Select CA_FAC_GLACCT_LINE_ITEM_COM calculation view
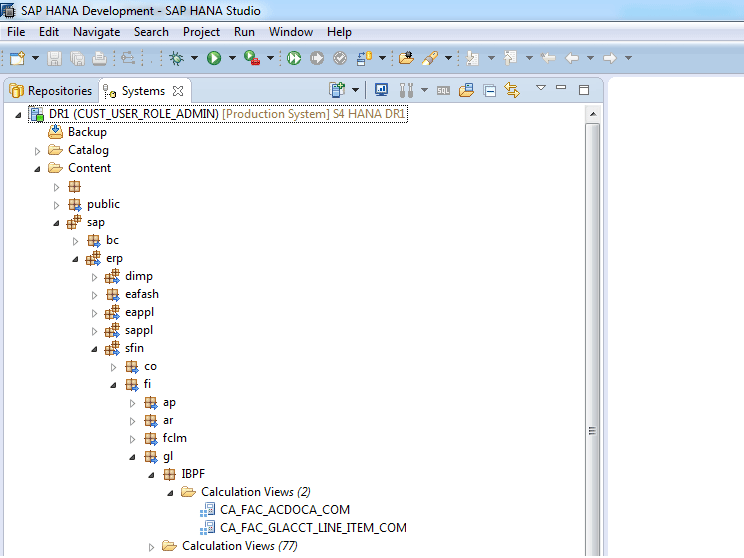Viewport: 744px width, 558px height. [313, 528]
